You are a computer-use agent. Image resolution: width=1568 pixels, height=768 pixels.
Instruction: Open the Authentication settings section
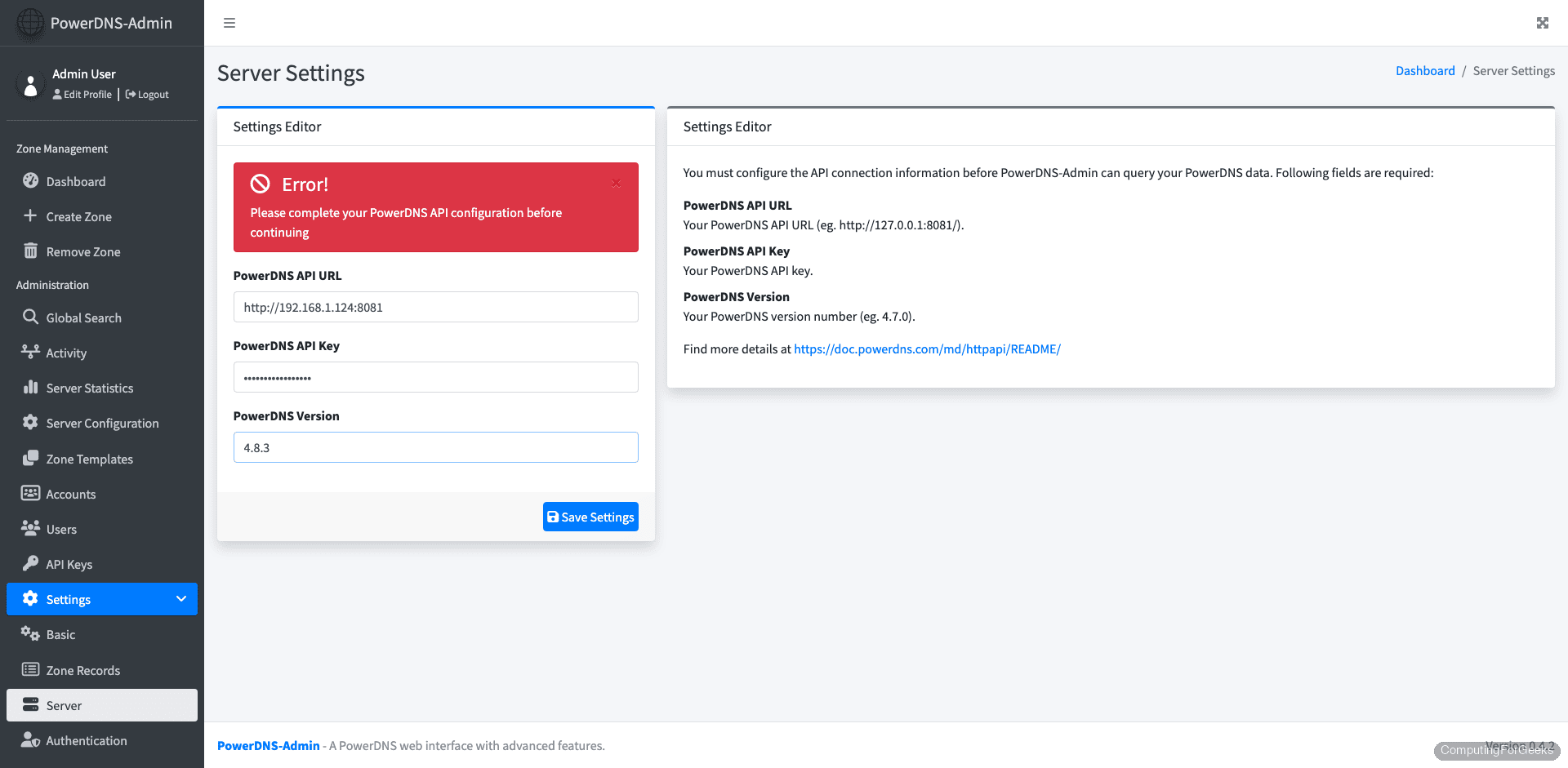pos(86,740)
